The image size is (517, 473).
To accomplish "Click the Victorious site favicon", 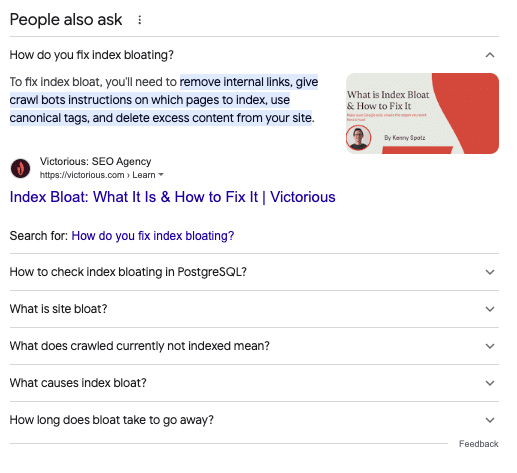I will tap(20, 168).
